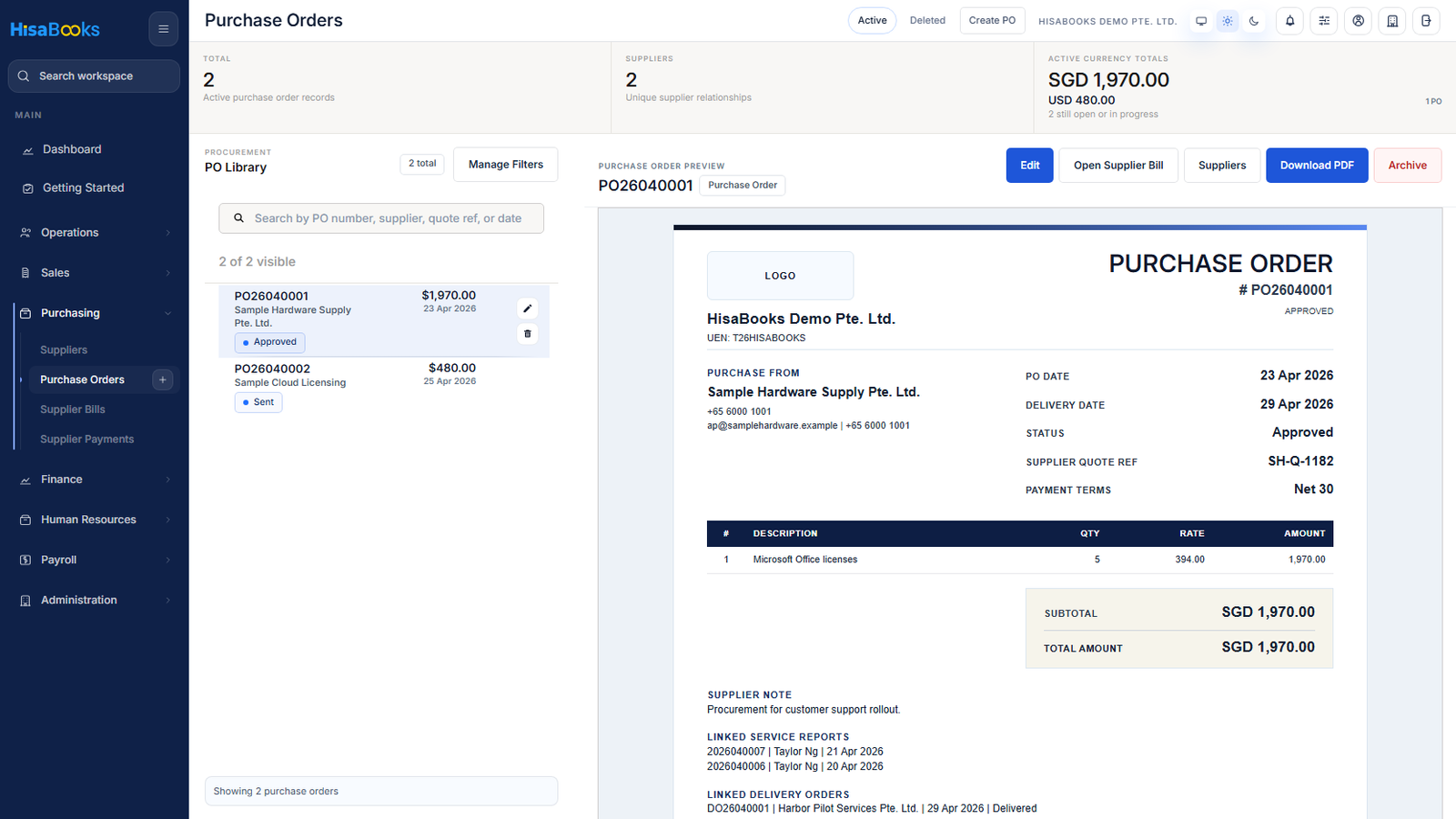Click the HisaBooks logo
The height and width of the screenshot is (819, 1456).
(55, 29)
